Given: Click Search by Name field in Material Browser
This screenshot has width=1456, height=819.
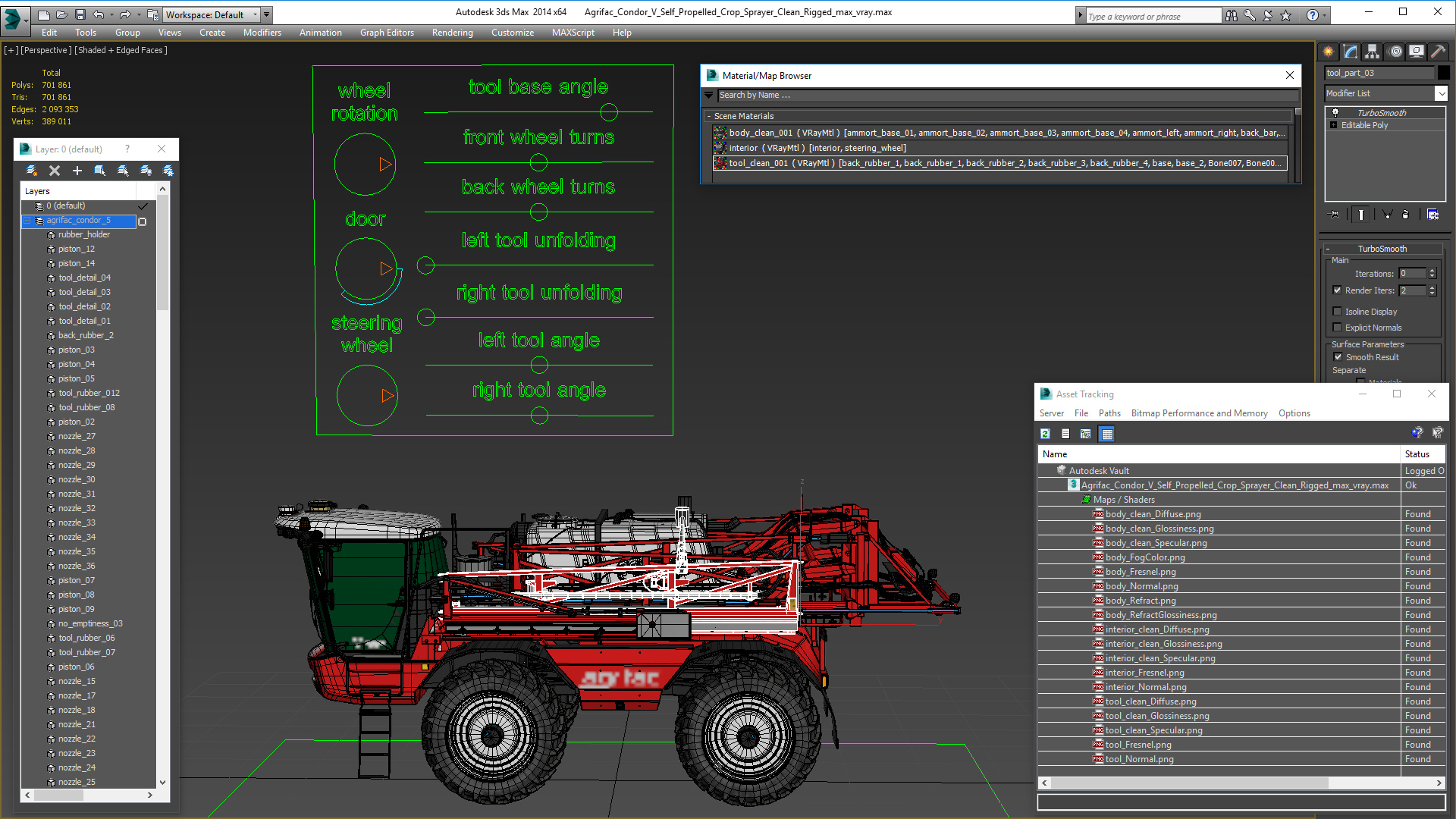Looking at the screenshot, I should pos(1007,96).
